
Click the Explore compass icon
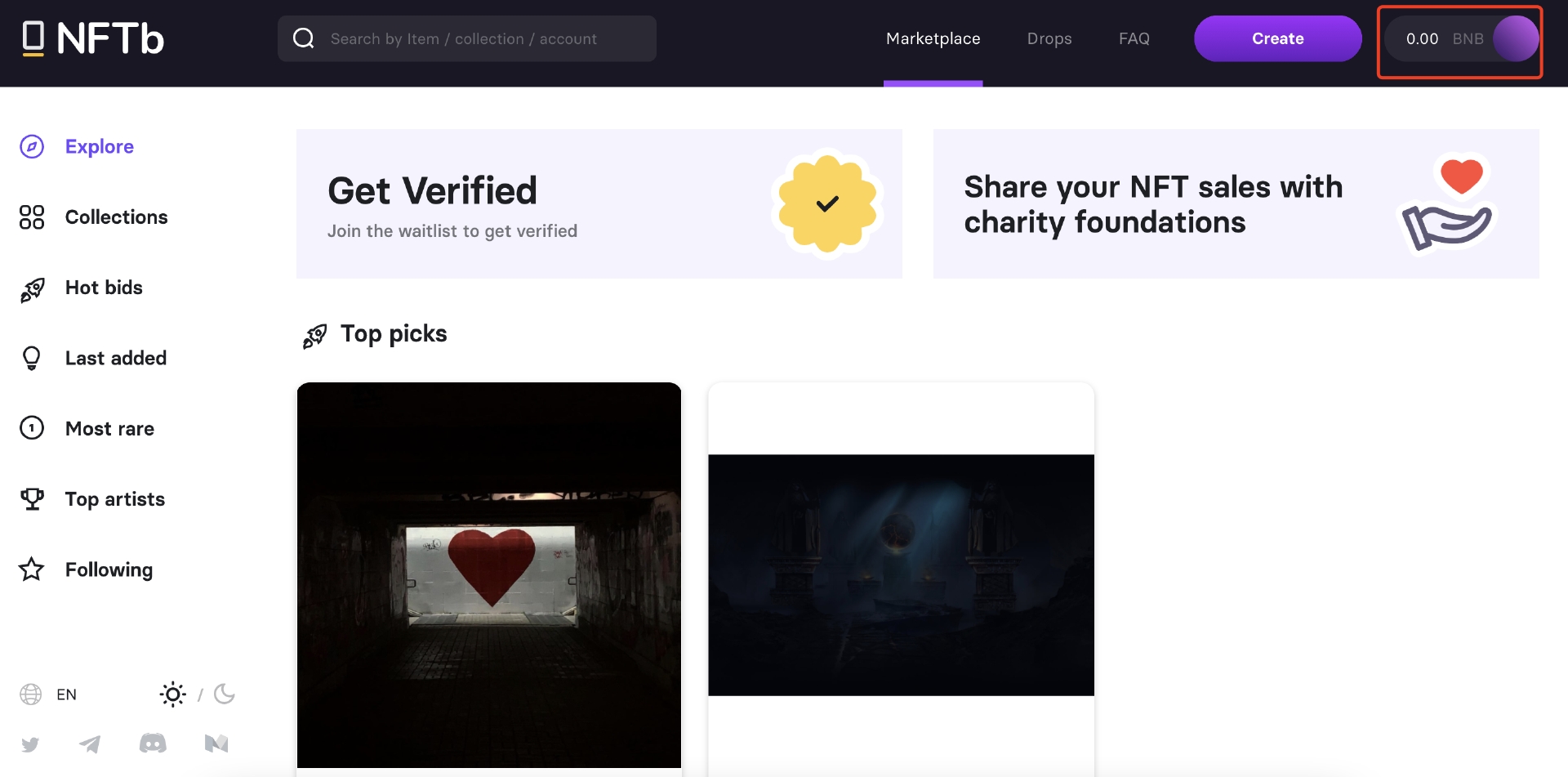32,146
